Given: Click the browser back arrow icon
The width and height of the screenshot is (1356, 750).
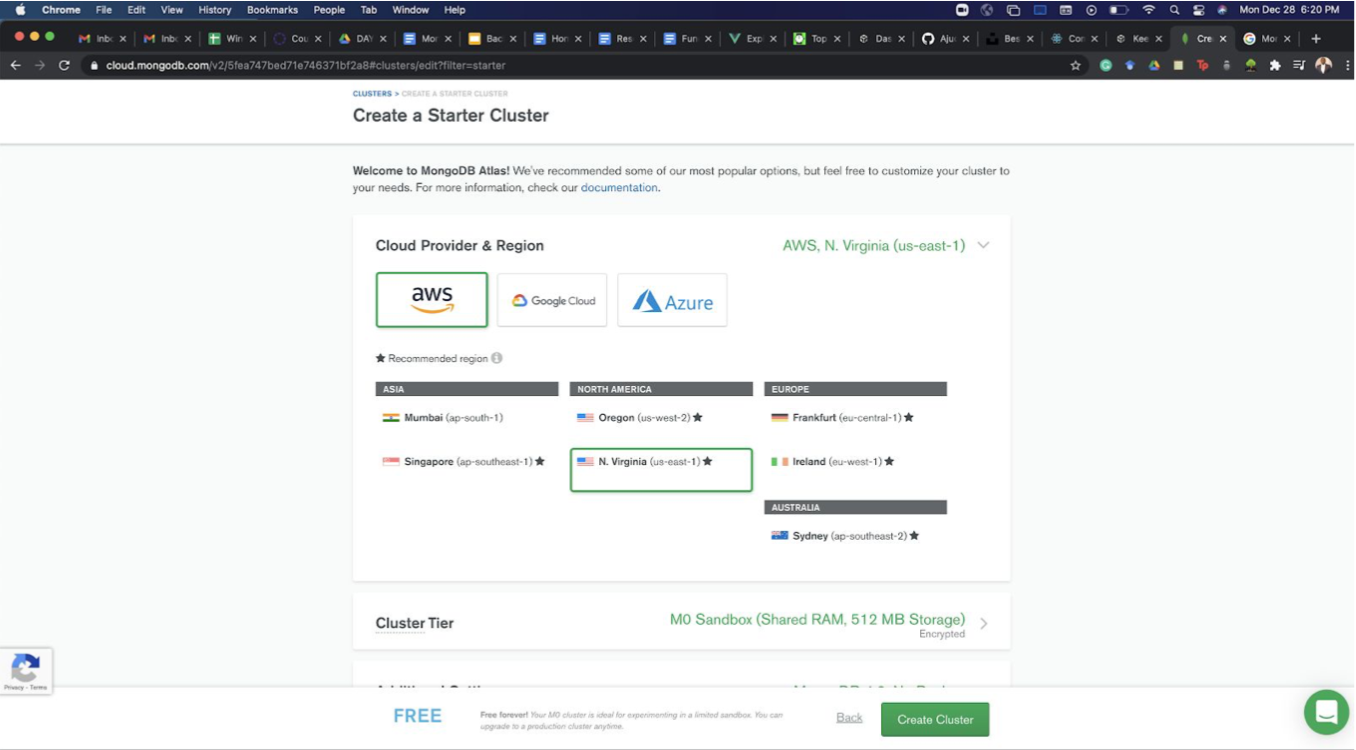Looking at the screenshot, I should click(x=15, y=65).
